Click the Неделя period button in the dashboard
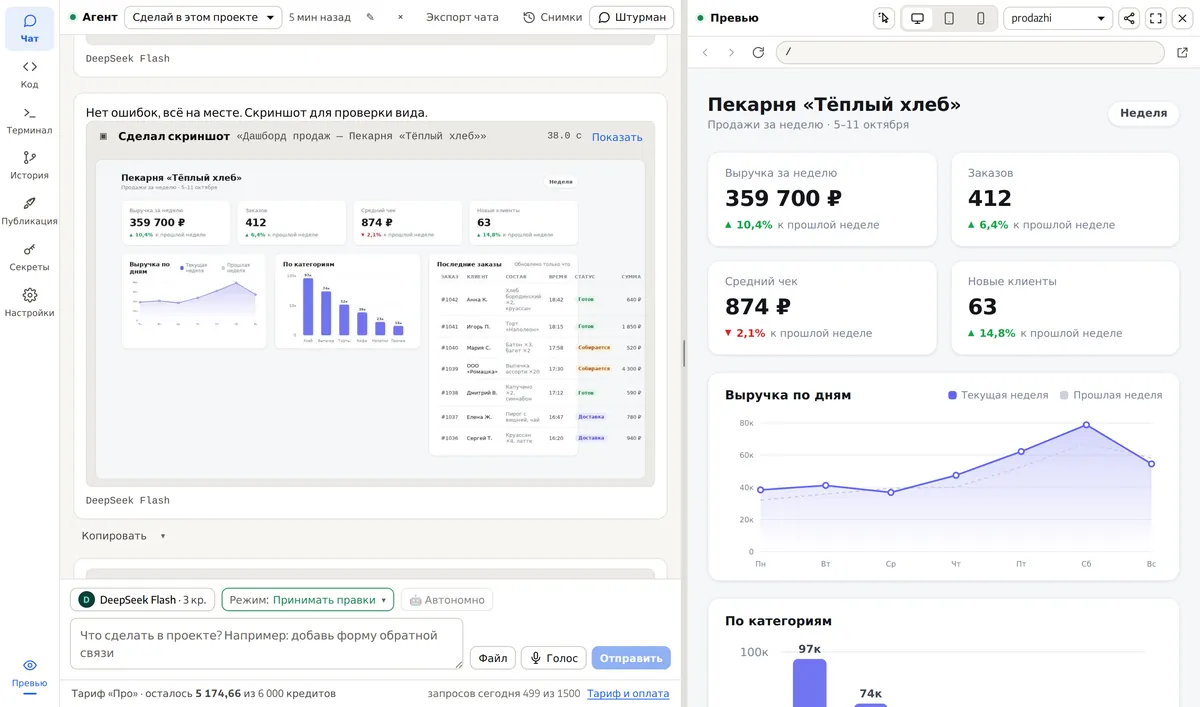Viewport: 1200px width, 707px height. pyautogui.click(x=1143, y=113)
